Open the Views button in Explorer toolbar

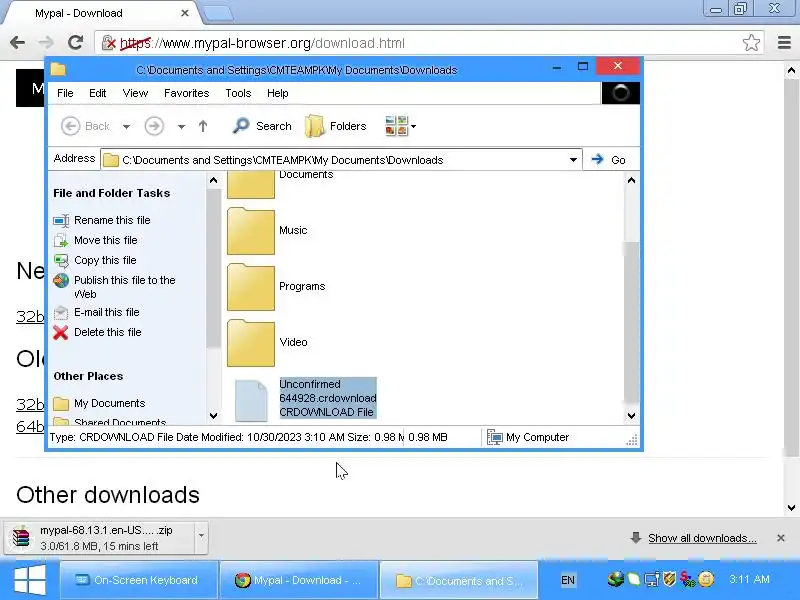(x=396, y=126)
